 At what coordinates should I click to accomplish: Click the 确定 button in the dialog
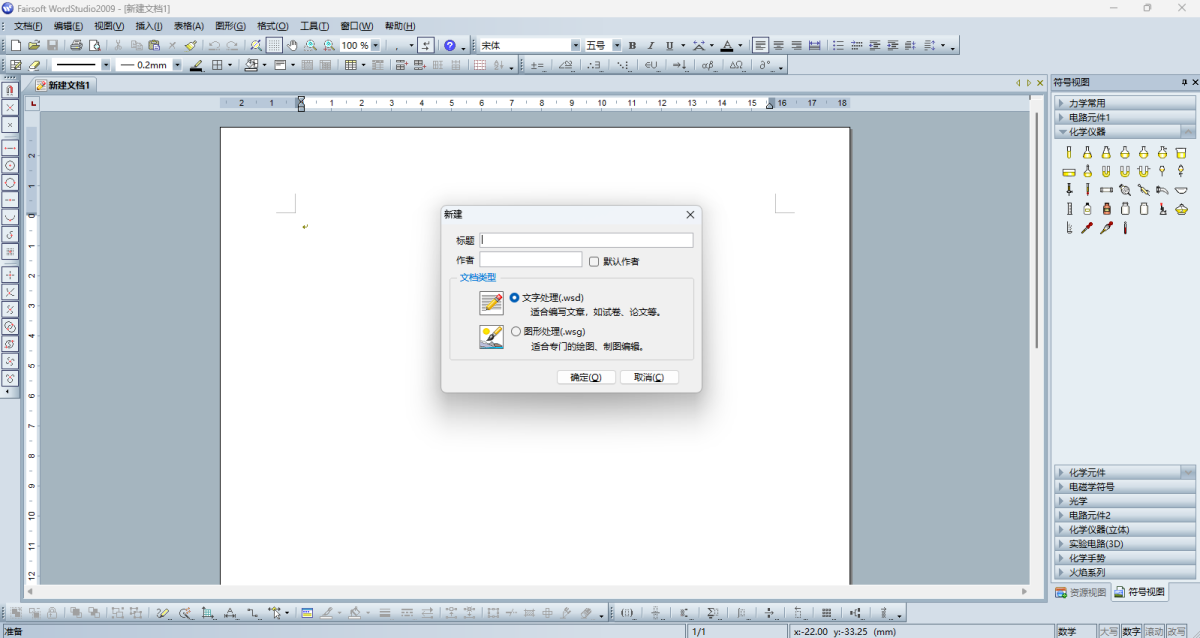point(585,377)
